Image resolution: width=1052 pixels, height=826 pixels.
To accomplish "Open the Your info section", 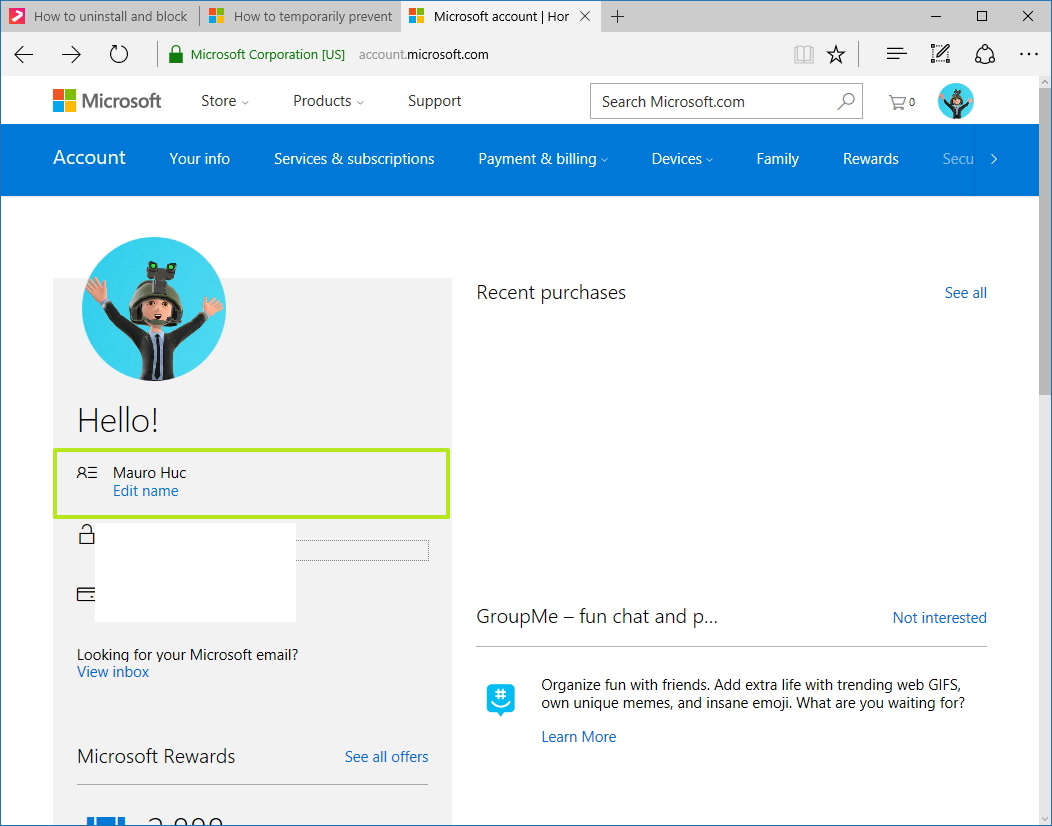I will coord(199,159).
